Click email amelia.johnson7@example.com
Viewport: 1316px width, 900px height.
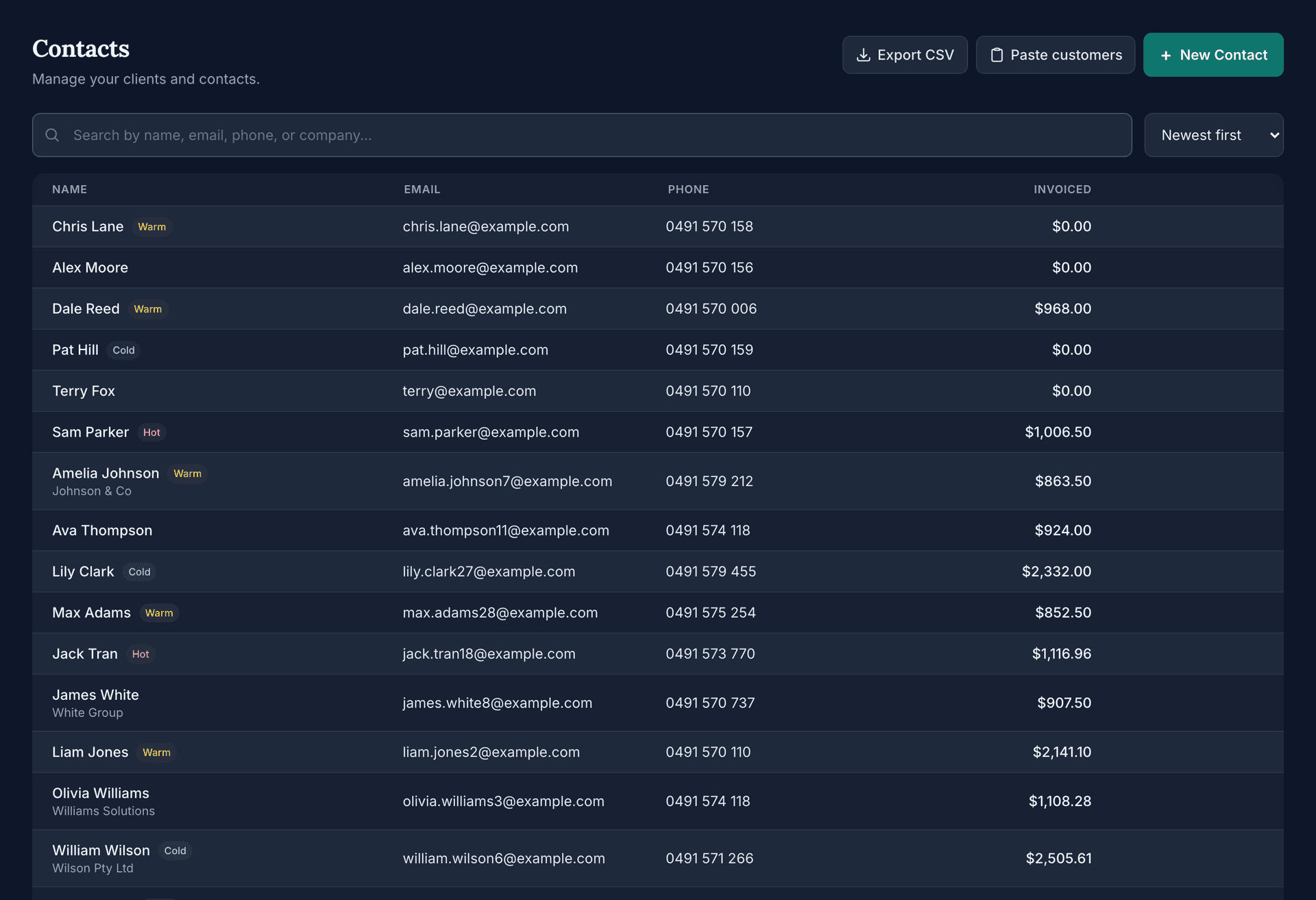click(x=507, y=481)
